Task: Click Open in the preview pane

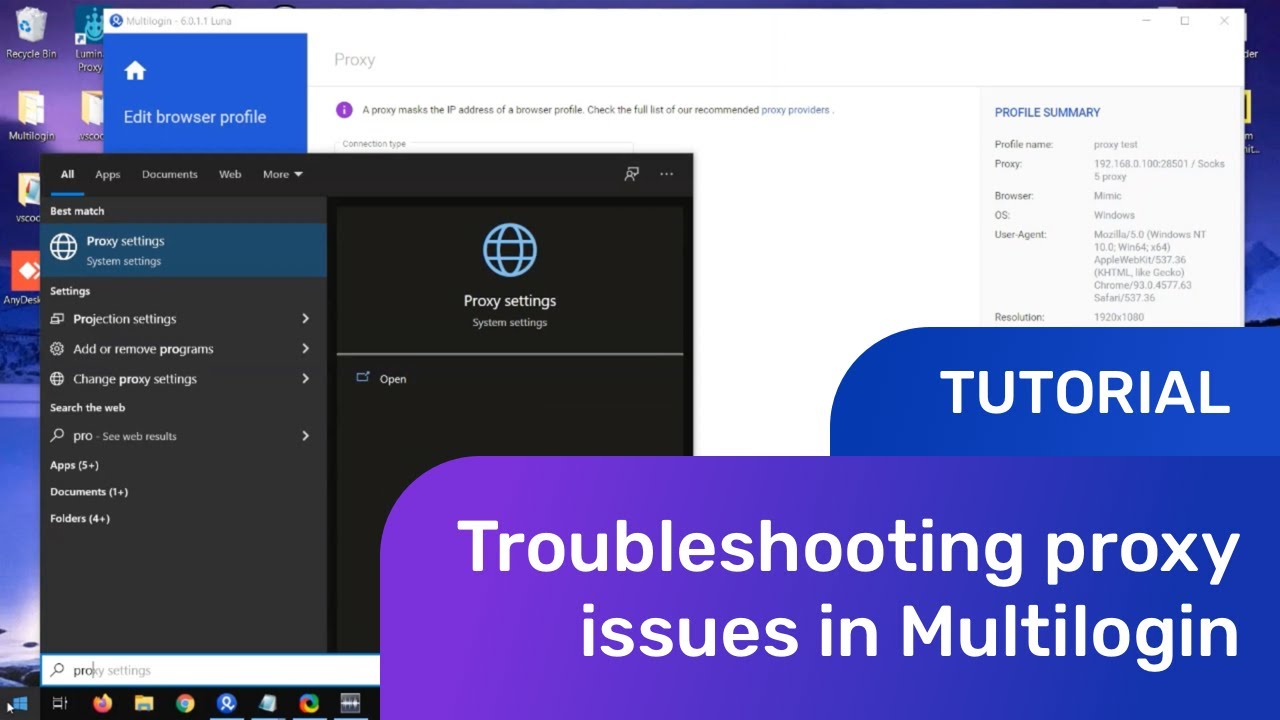Action: [393, 379]
